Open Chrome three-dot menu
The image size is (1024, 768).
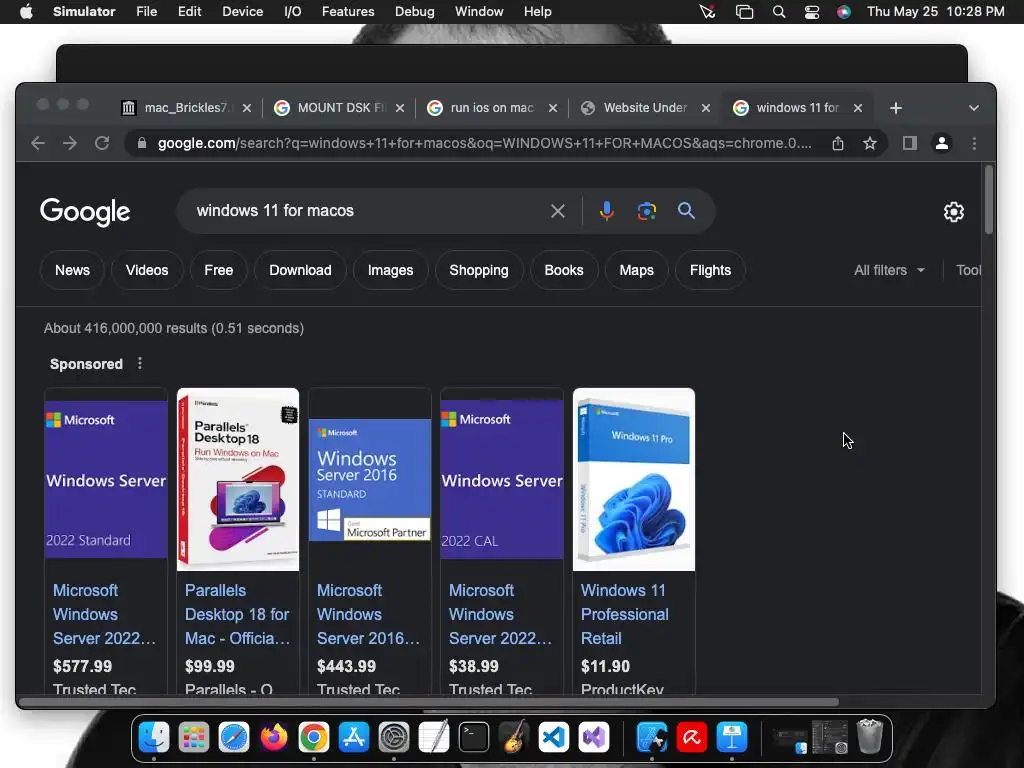tap(974, 143)
